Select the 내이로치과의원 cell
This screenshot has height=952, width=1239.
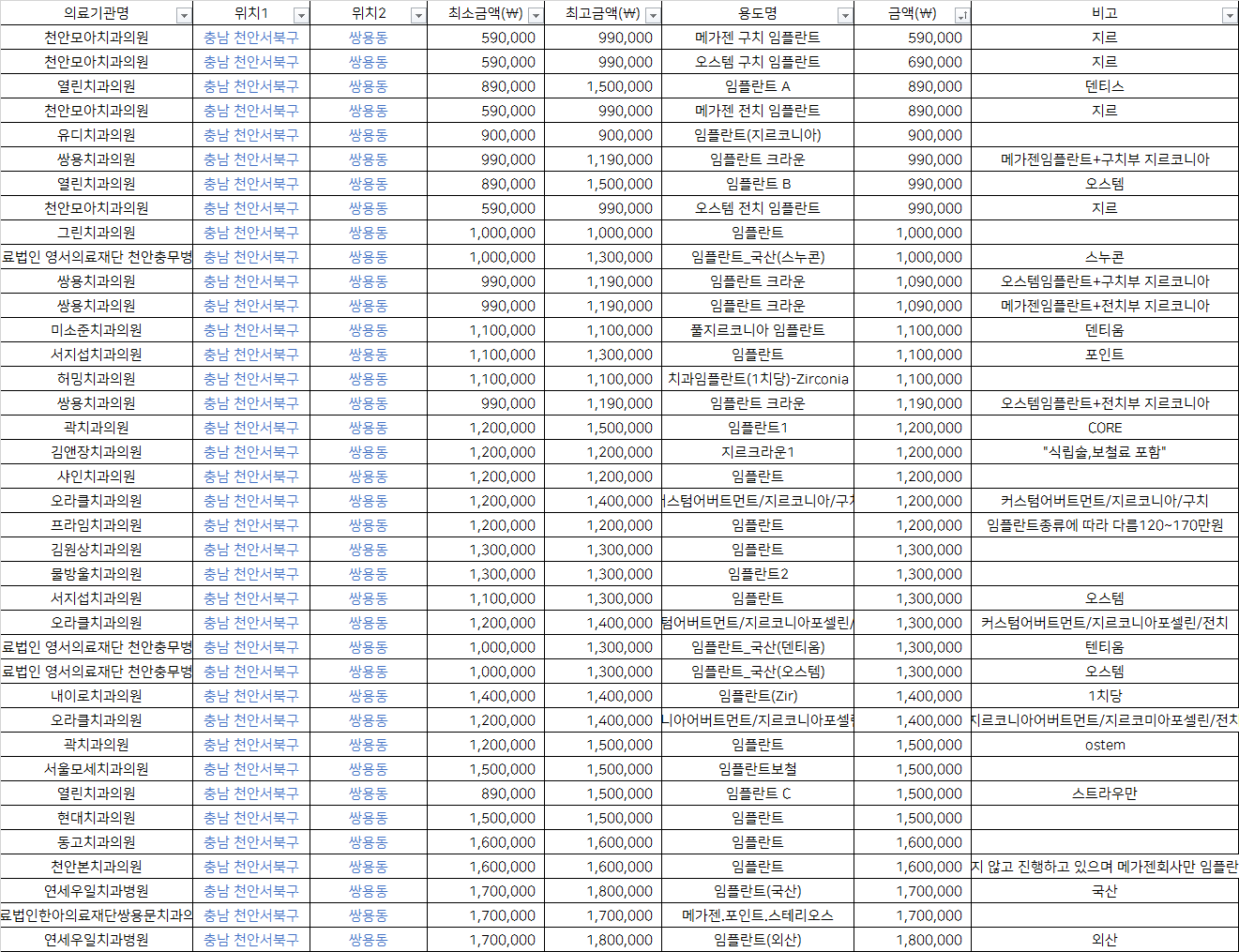[97, 696]
